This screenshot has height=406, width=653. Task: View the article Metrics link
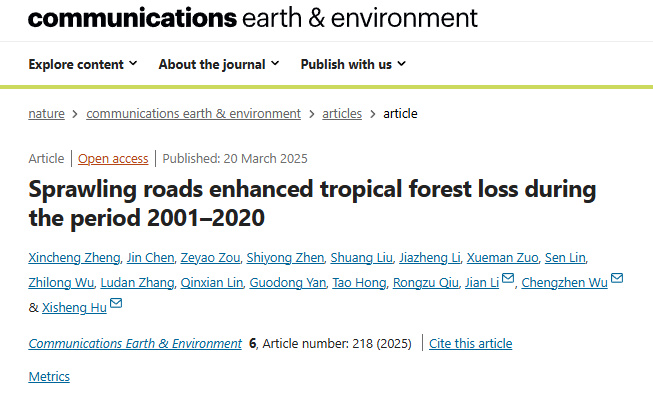pos(49,377)
